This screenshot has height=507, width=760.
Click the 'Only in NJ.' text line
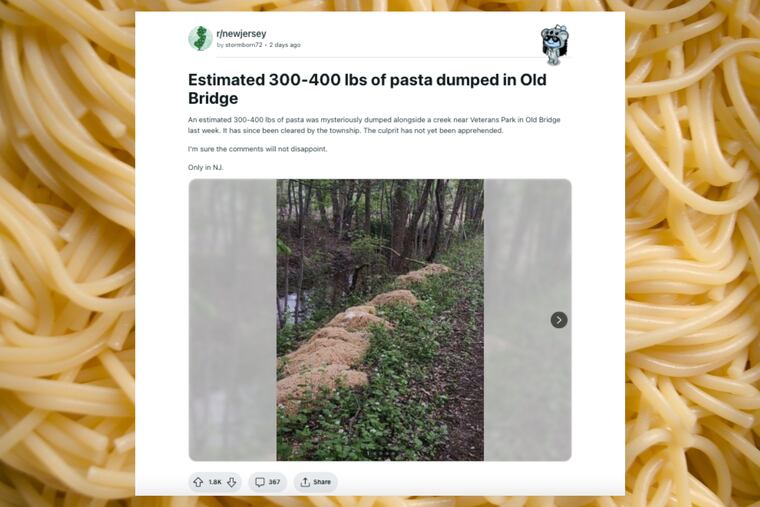(x=206, y=167)
